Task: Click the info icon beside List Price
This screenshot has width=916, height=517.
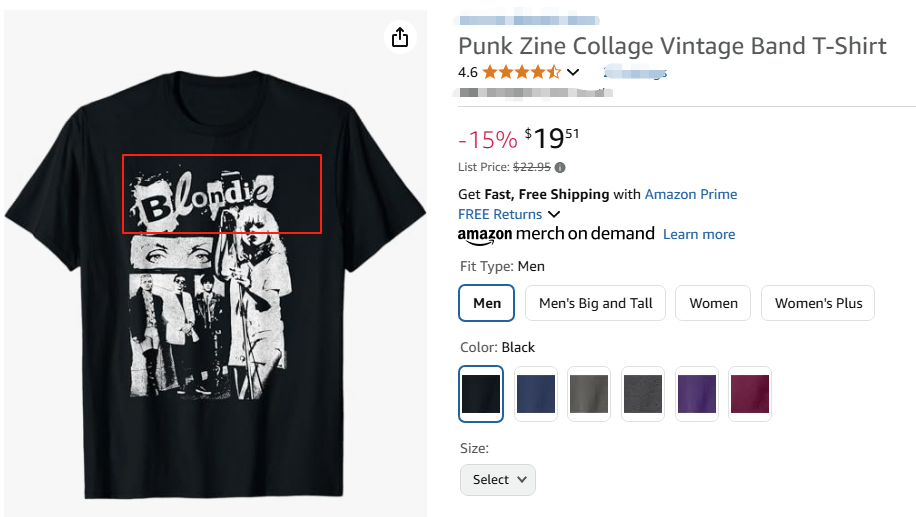Action: [x=560, y=167]
